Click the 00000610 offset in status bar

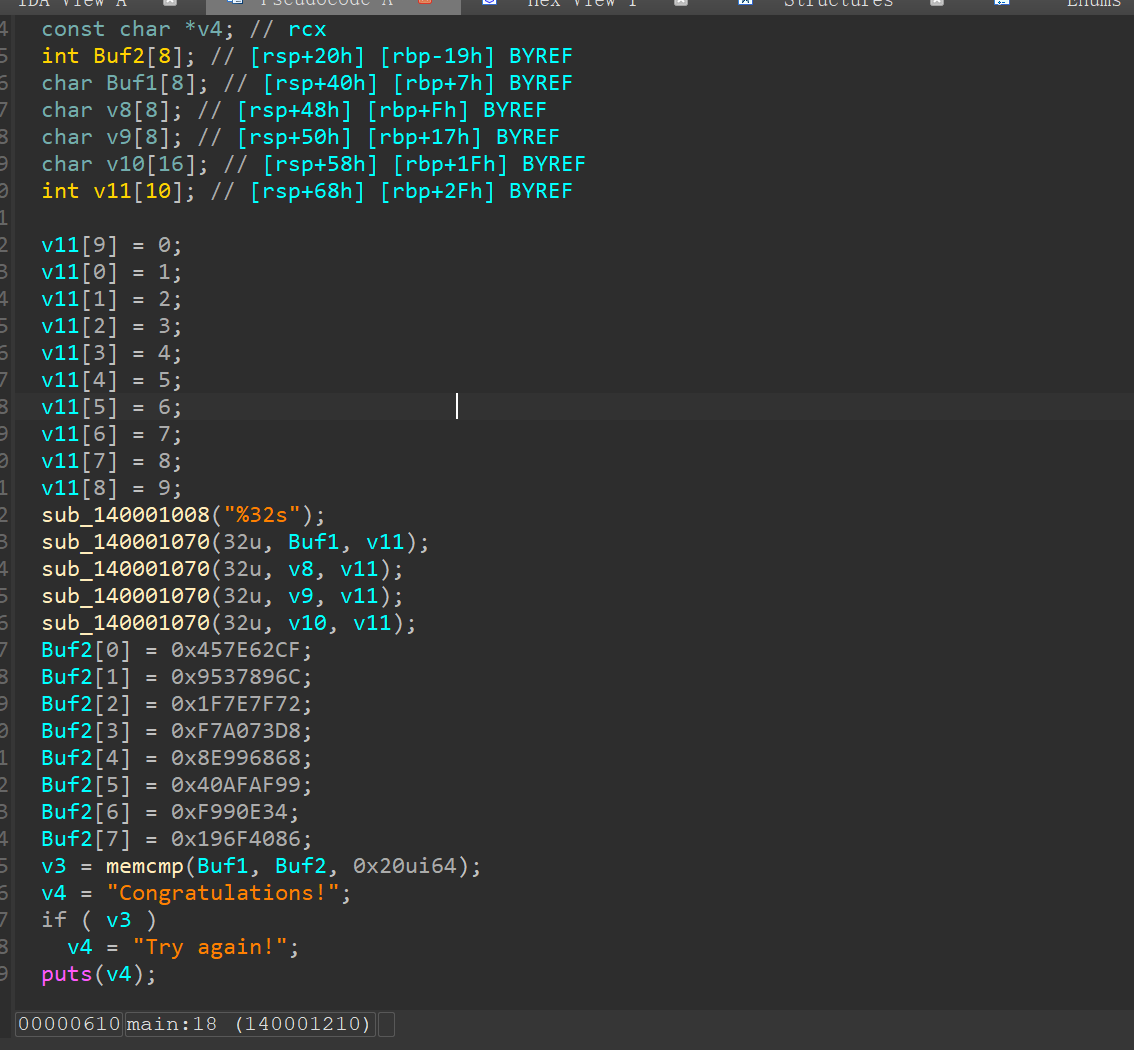pos(69,1024)
